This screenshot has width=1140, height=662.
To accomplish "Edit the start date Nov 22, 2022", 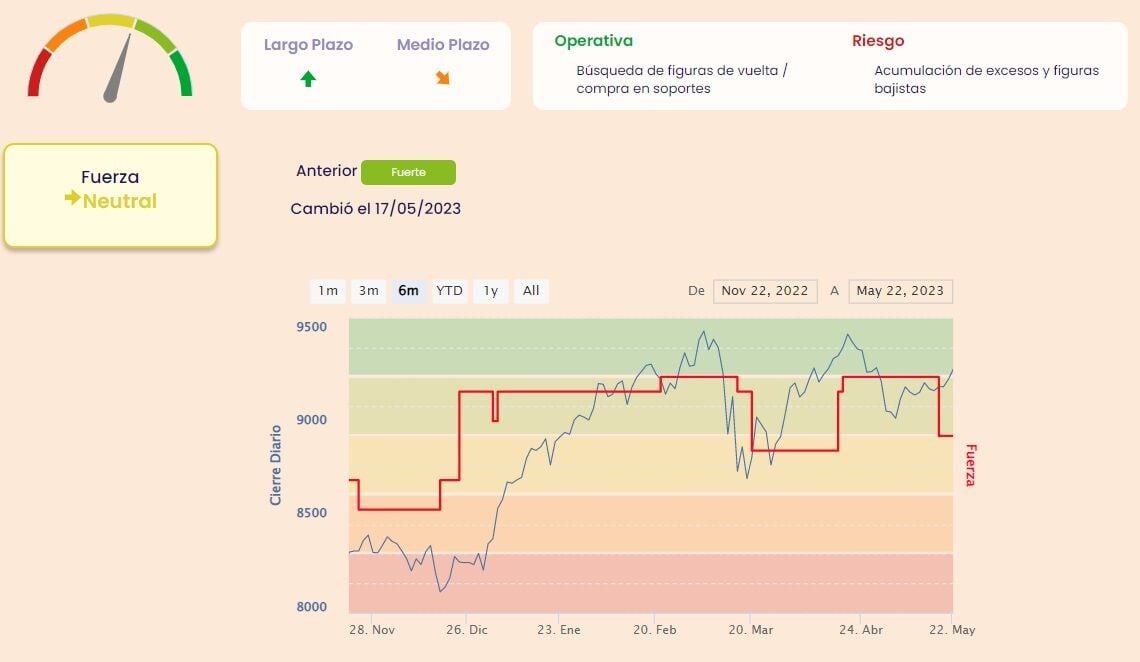I will (x=765, y=291).
